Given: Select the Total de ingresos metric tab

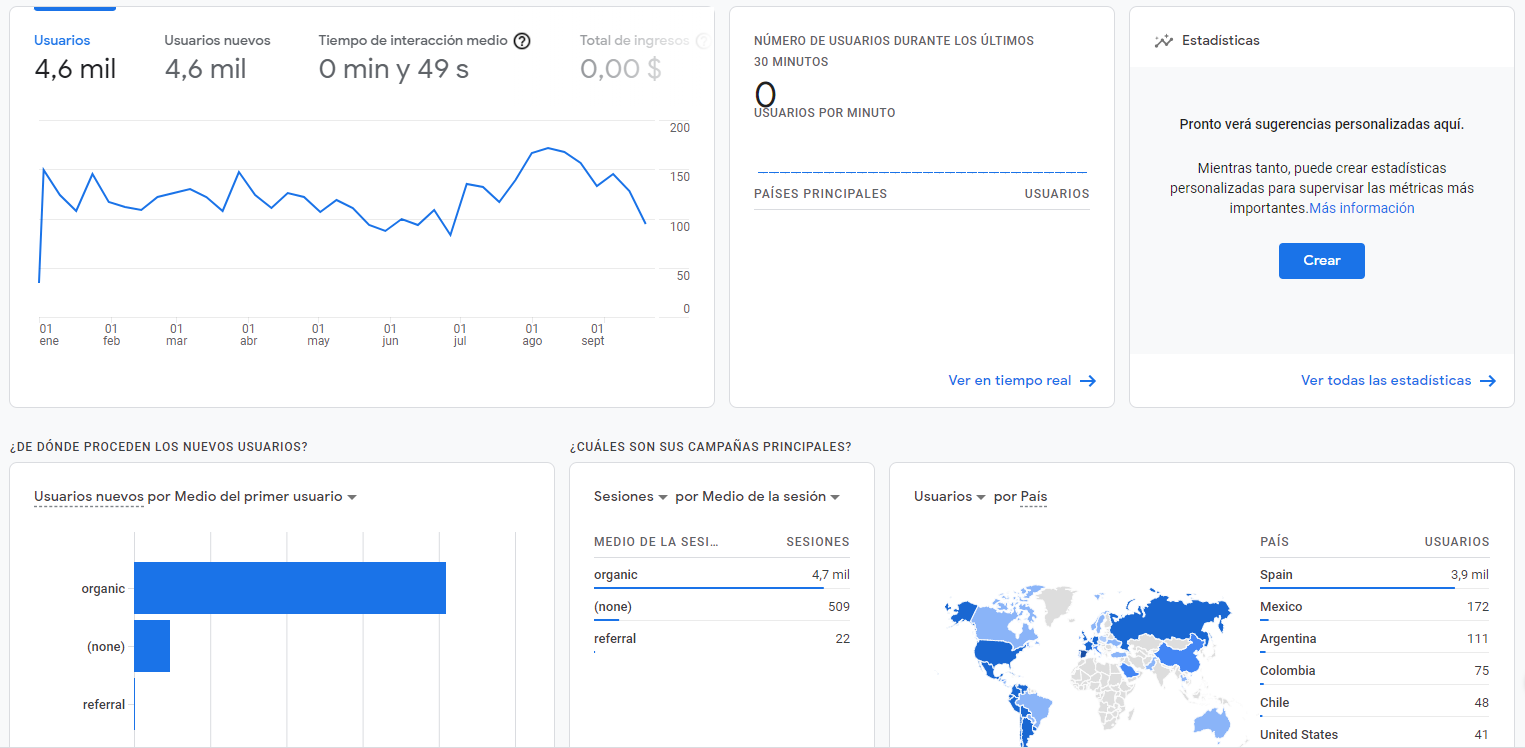Looking at the screenshot, I should click(644, 57).
